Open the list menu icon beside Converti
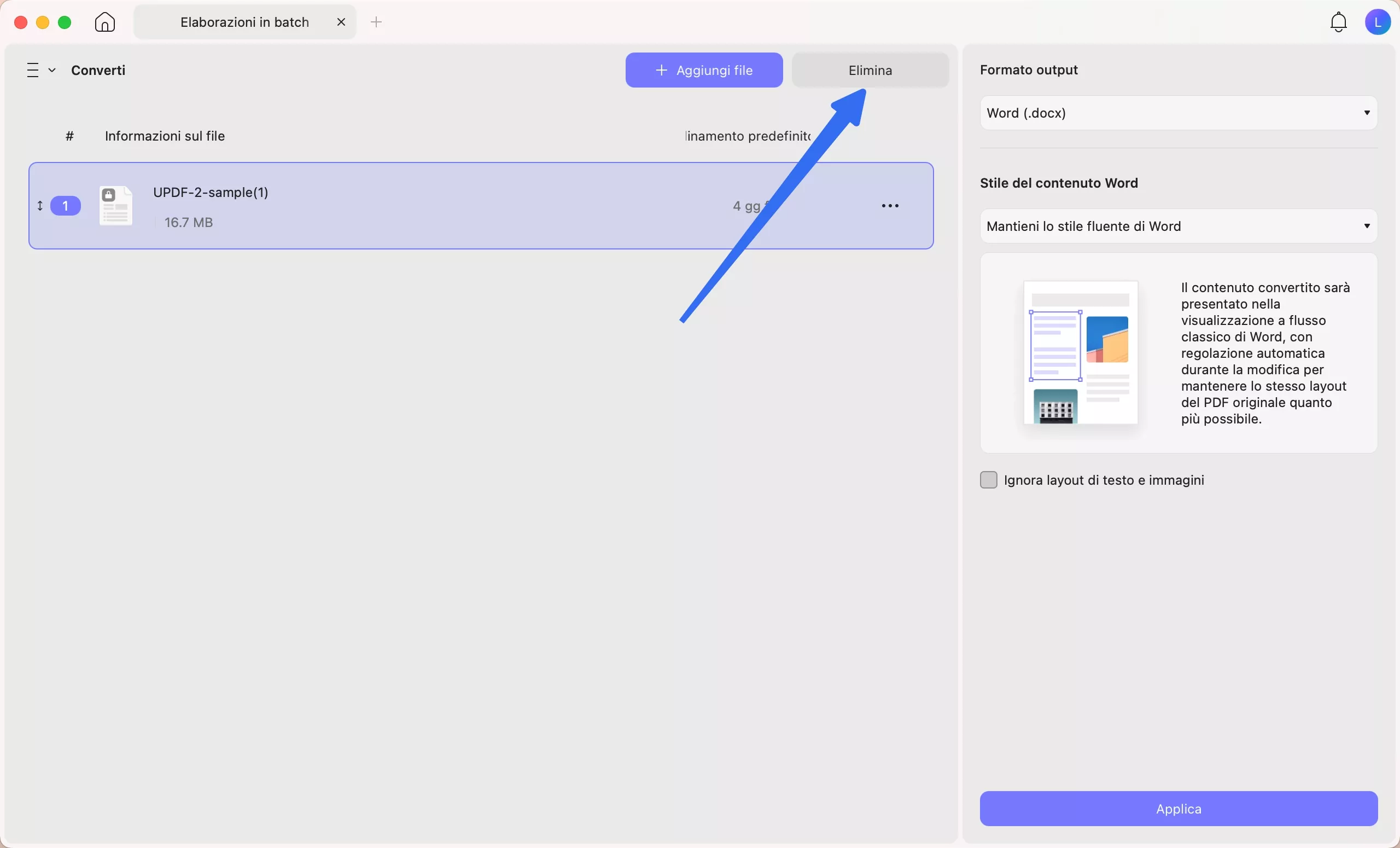 click(x=33, y=70)
